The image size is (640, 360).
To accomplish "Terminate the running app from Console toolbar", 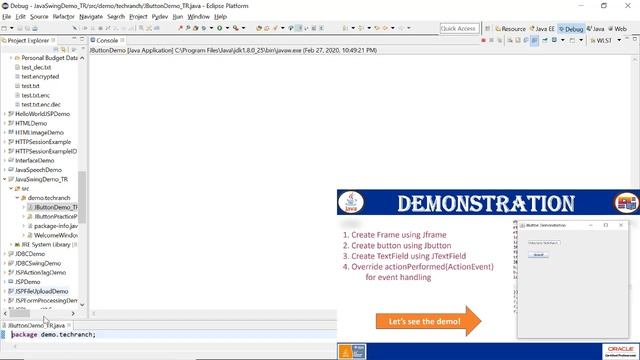I will (x=483, y=40).
